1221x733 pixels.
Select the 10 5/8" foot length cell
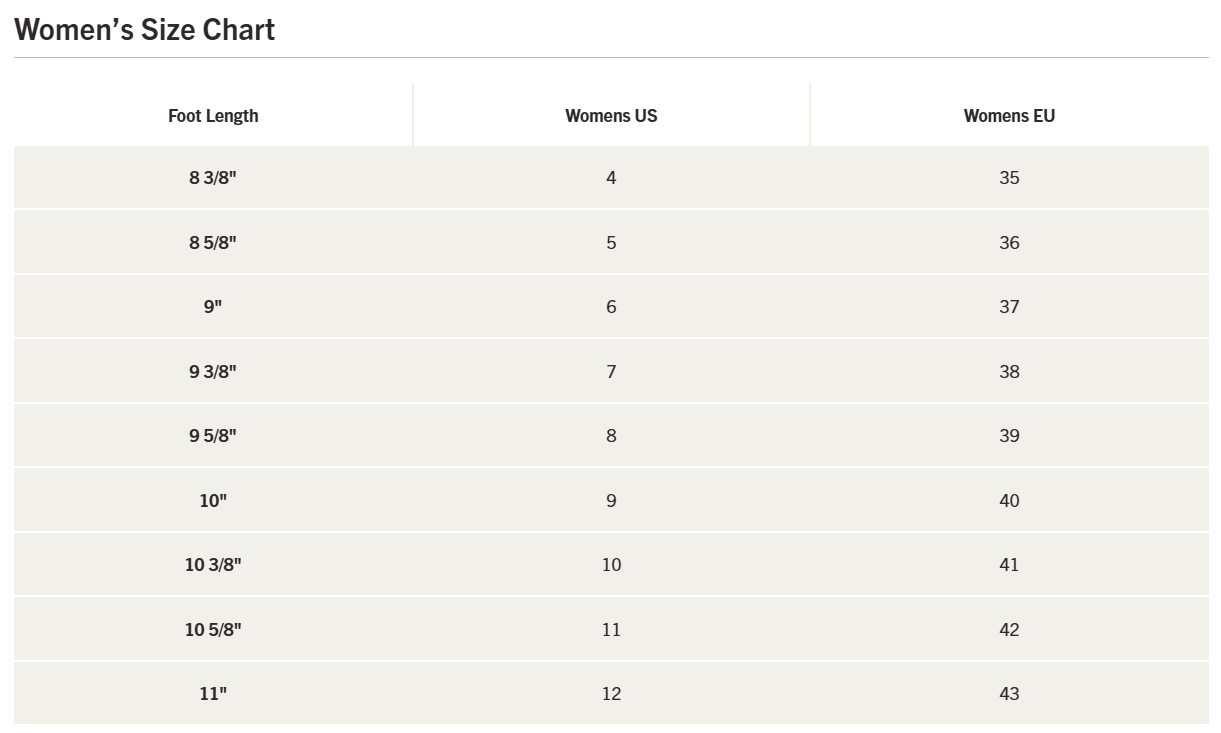click(x=213, y=630)
